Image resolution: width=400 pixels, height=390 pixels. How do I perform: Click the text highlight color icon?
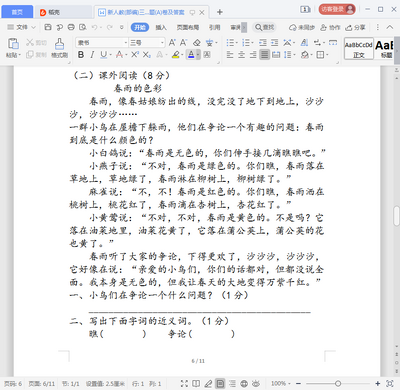tap(176, 54)
